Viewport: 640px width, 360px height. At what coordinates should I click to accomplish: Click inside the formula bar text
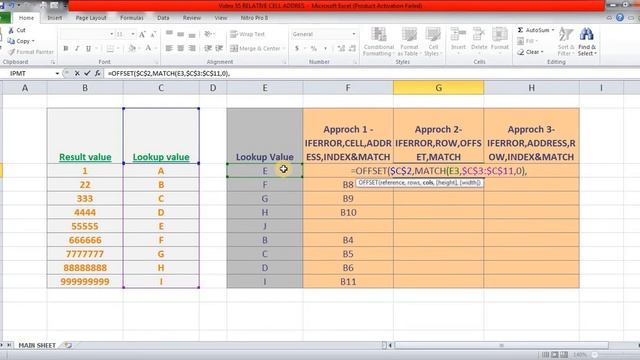(x=169, y=73)
